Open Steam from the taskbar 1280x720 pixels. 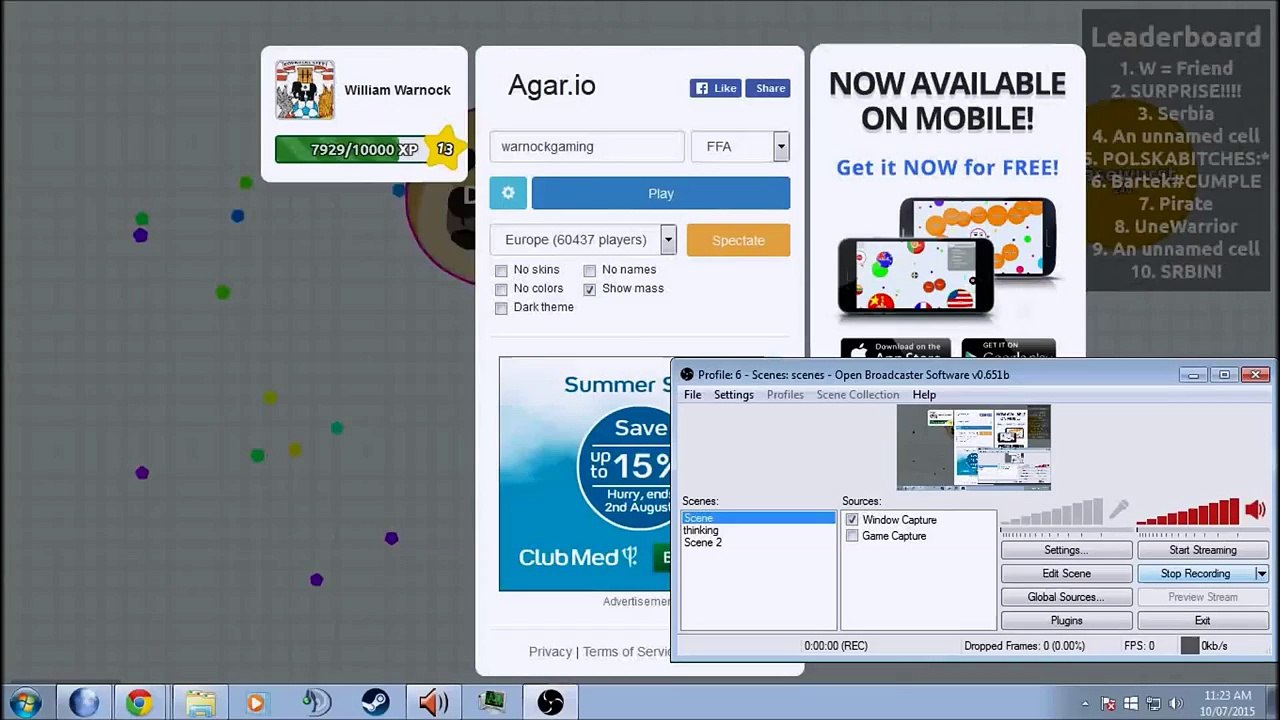375,703
